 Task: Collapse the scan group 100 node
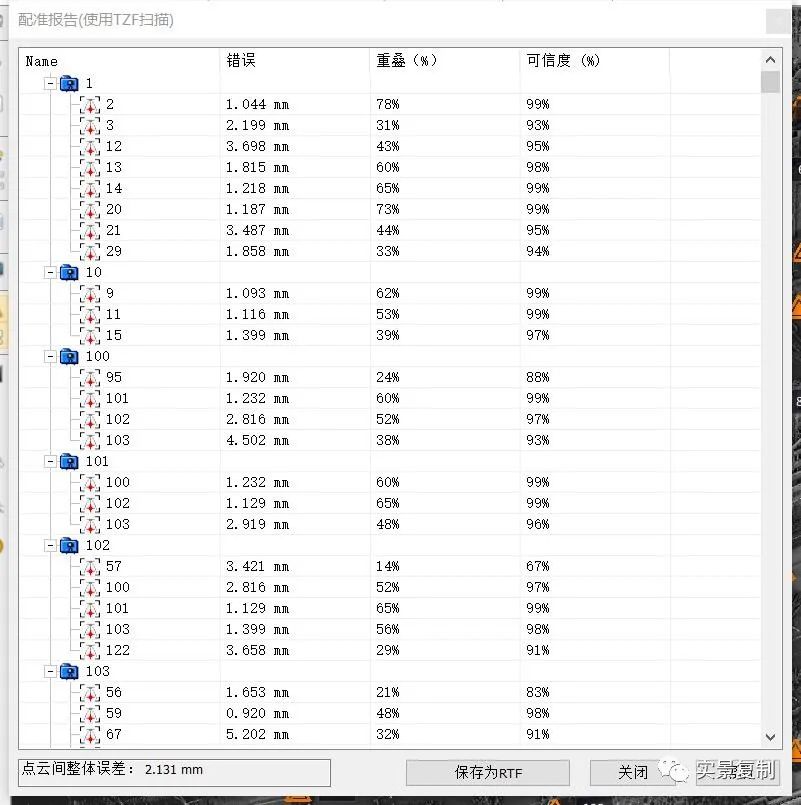[50, 356]
